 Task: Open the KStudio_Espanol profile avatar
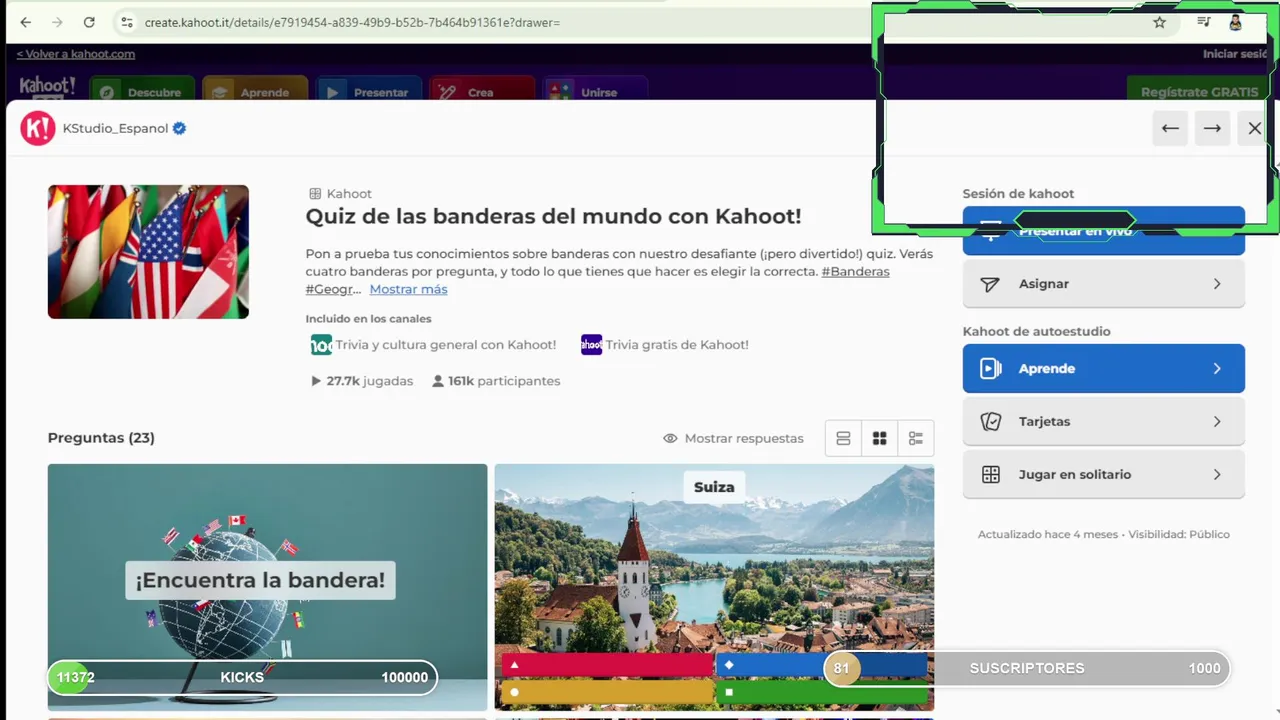pyautogui.click(x=38, y=128)
